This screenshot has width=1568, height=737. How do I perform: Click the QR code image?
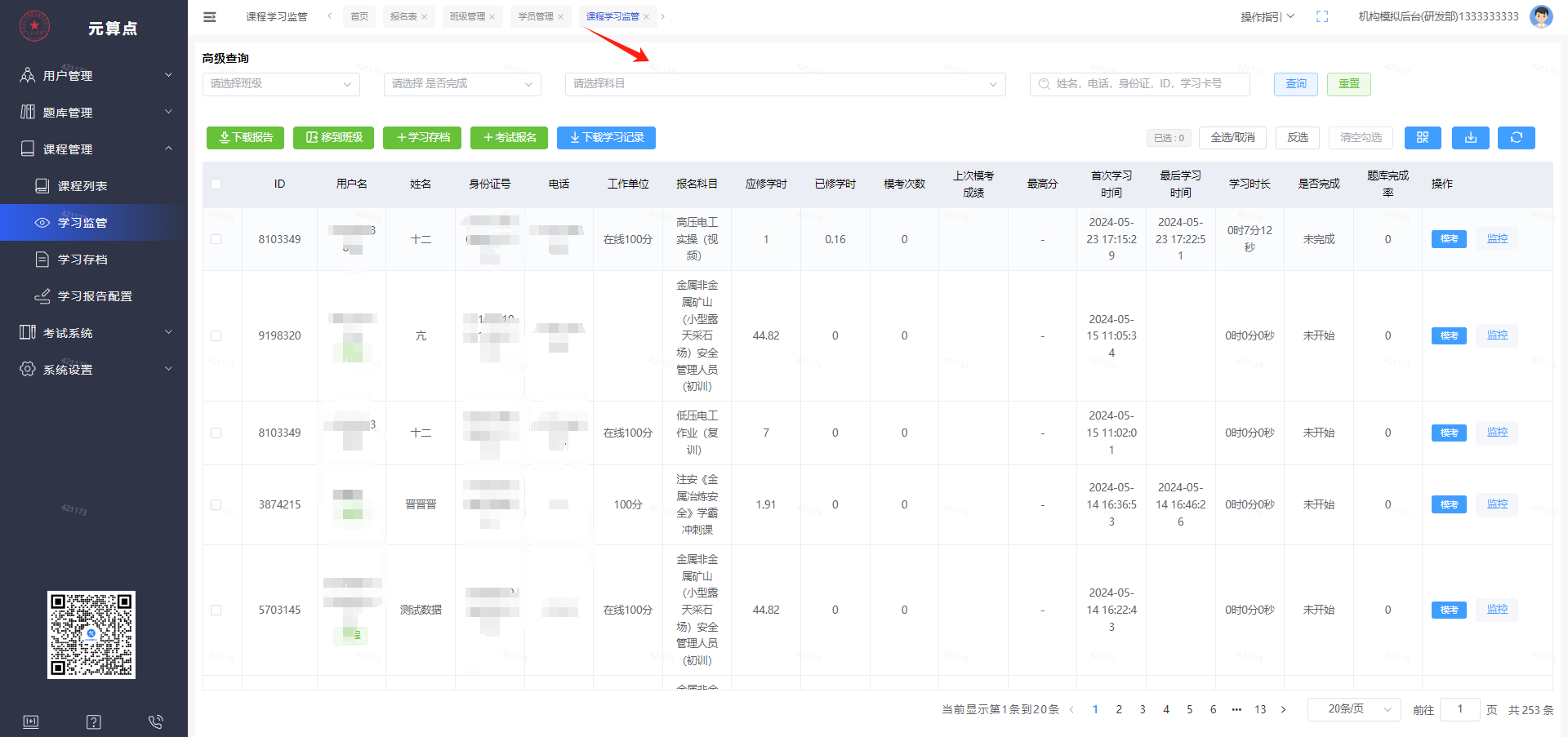coord(91,635)
